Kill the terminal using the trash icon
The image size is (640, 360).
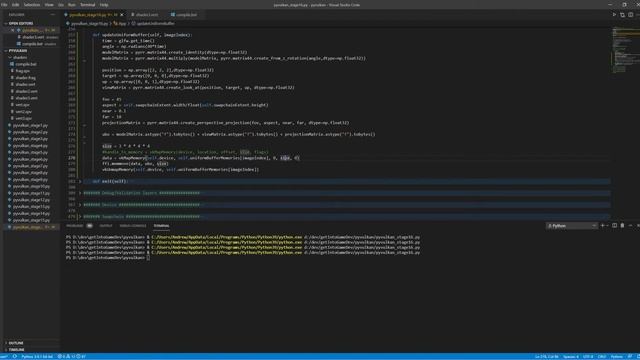pos(622,225)
